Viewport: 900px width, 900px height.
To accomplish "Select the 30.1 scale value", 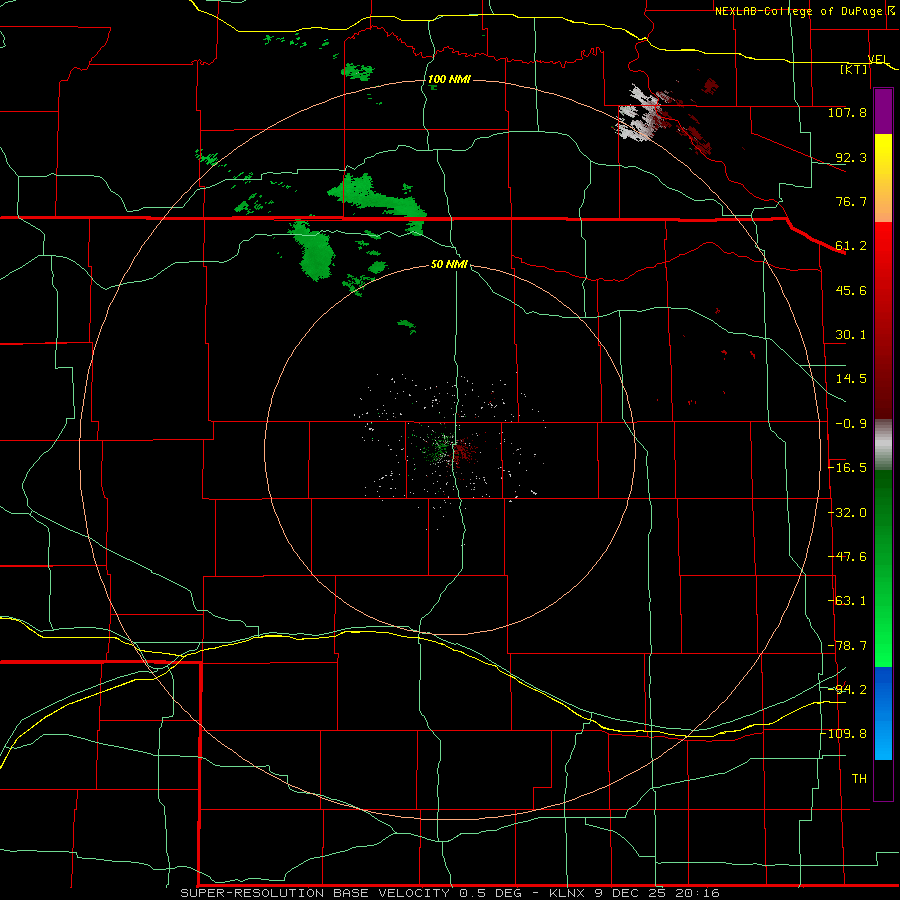I will [x=851, y=335].
